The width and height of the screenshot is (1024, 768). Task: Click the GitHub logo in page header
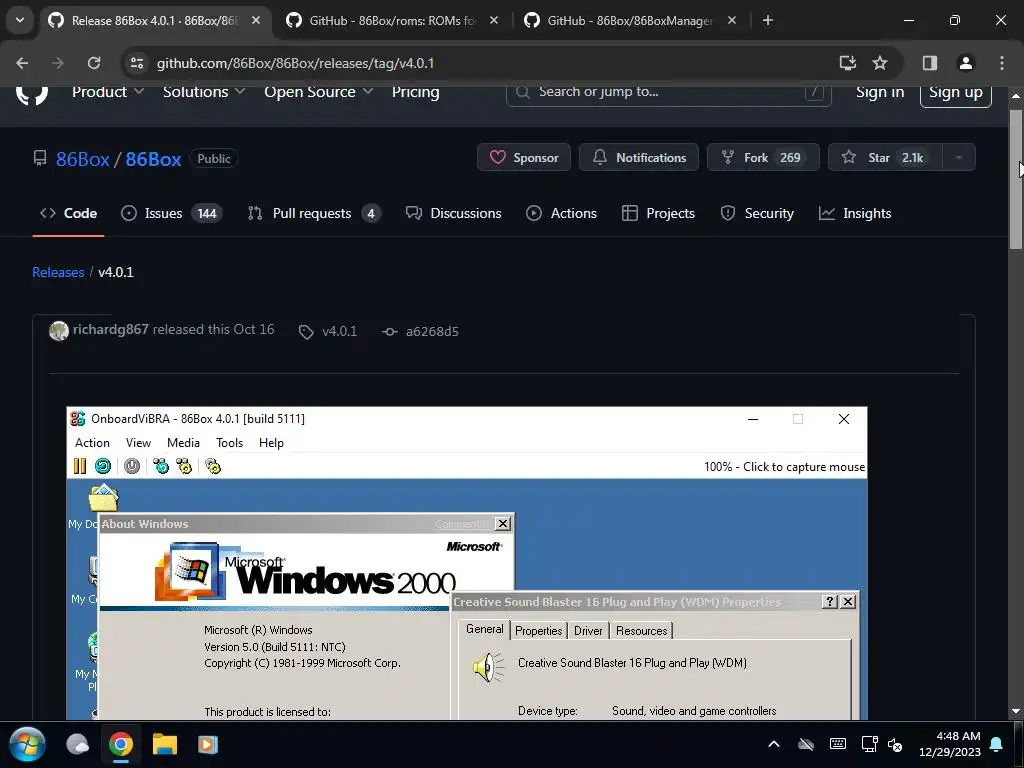pyautogui.click(x=31, y=93)
